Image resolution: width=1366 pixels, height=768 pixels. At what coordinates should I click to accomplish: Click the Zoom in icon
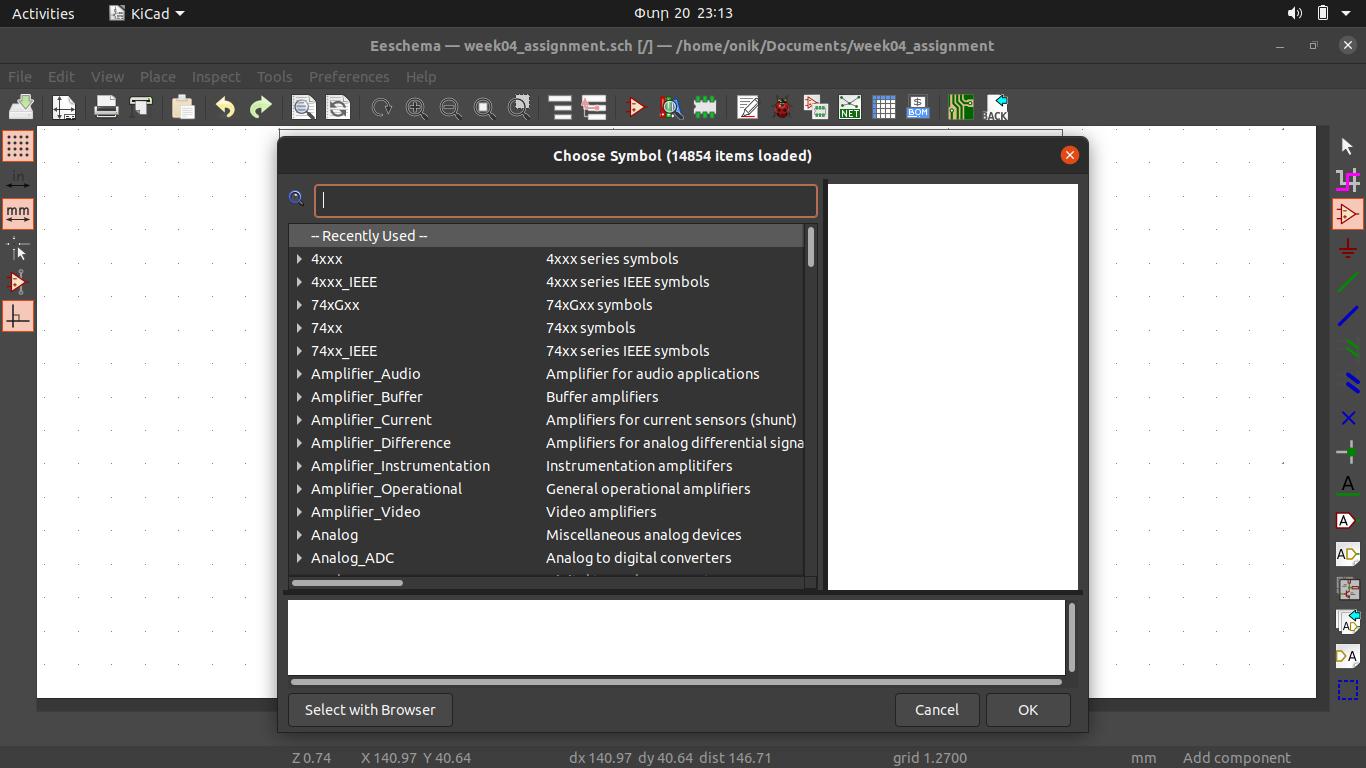click(x=416, y=107)
